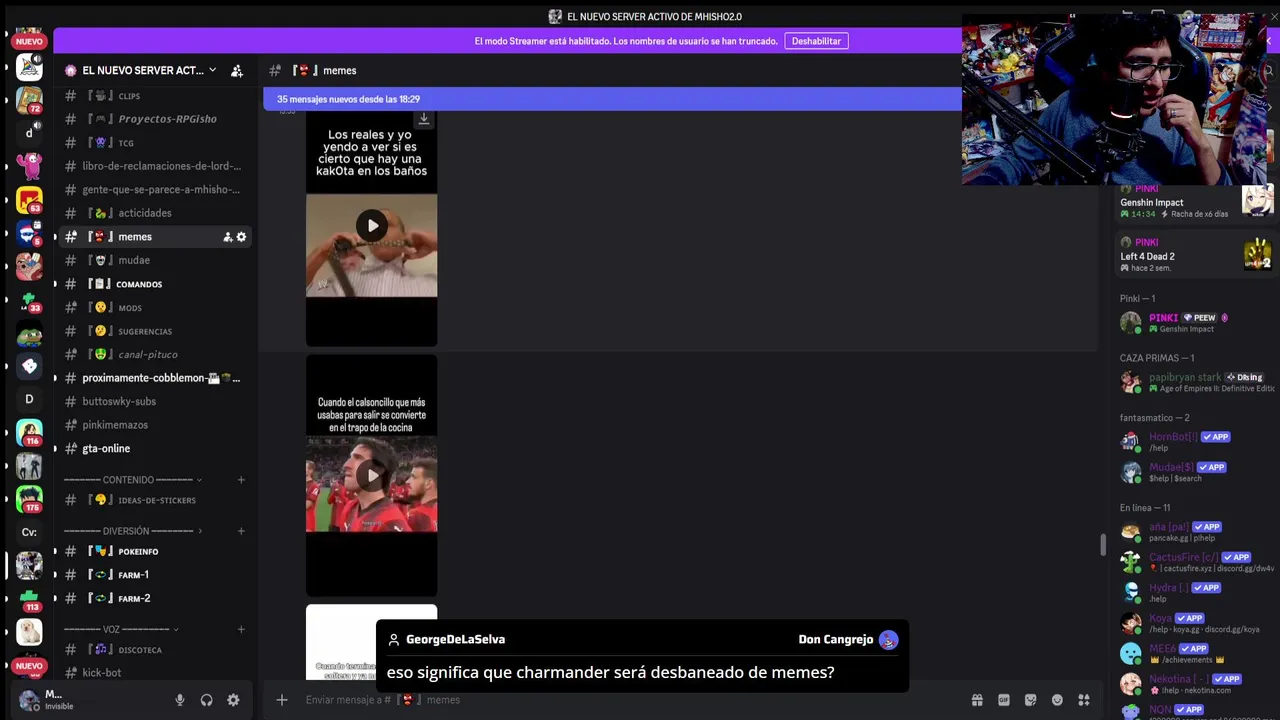
Task: Open PINKI's Left 4 Dead 2 activity card
Action: tap(1195, 255)
